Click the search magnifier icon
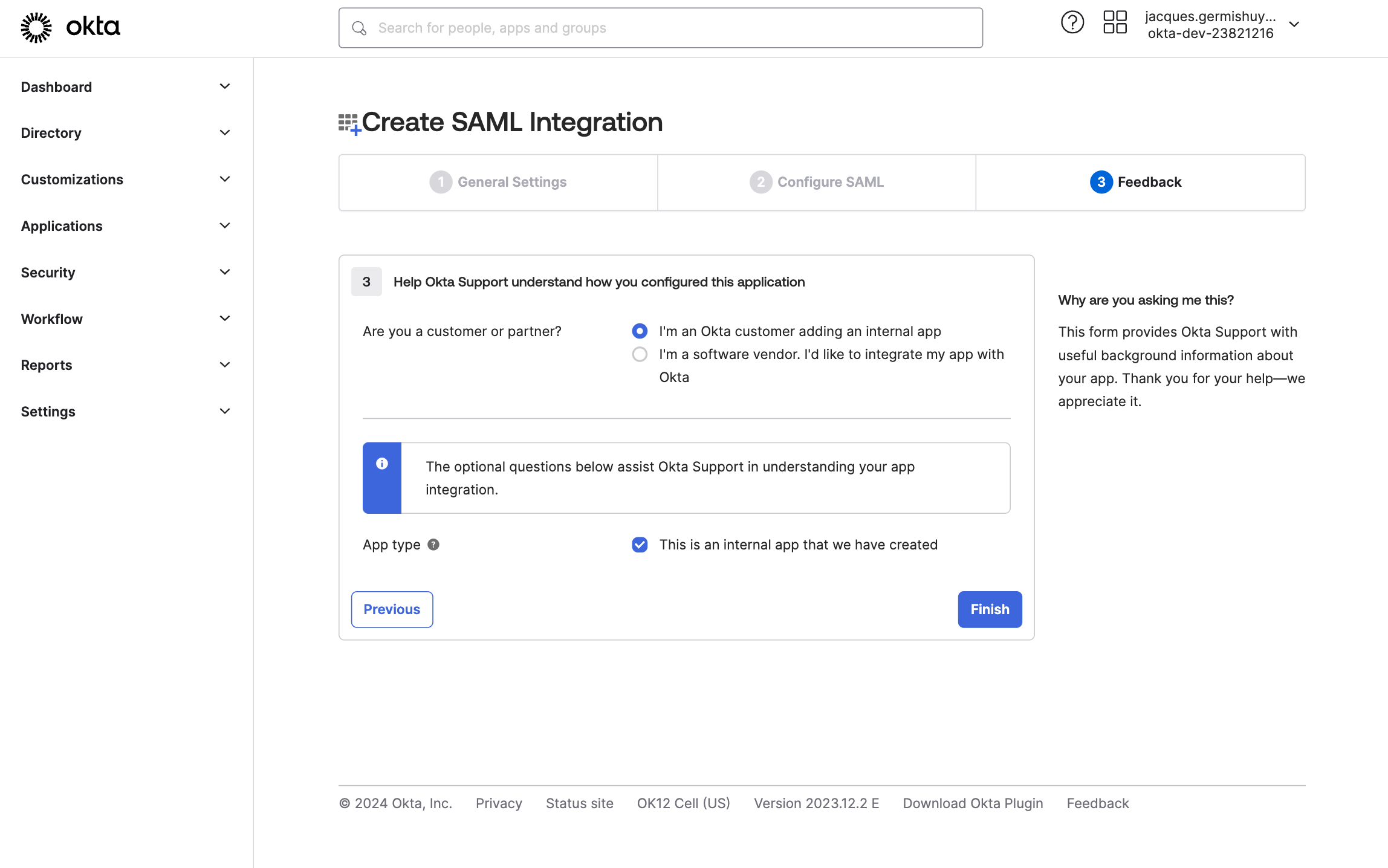 [359, 28]
